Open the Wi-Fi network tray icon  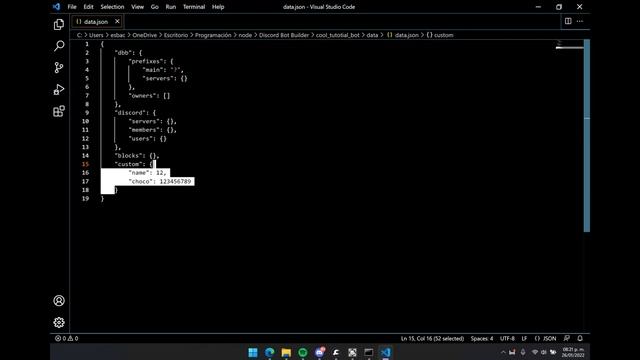click(534, 352)
